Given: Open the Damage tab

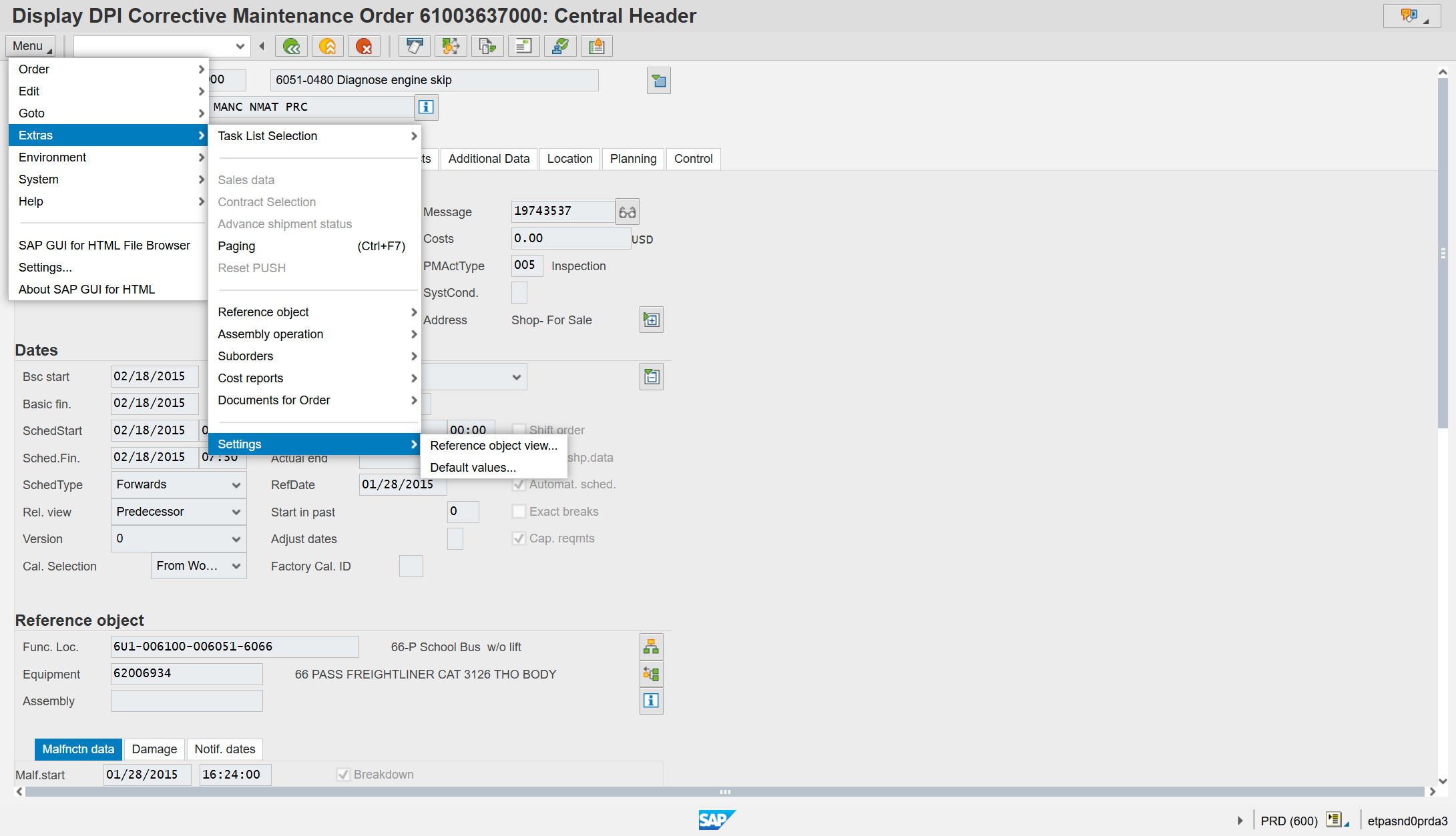Looking at the screenshot, I should coord(154,749).
